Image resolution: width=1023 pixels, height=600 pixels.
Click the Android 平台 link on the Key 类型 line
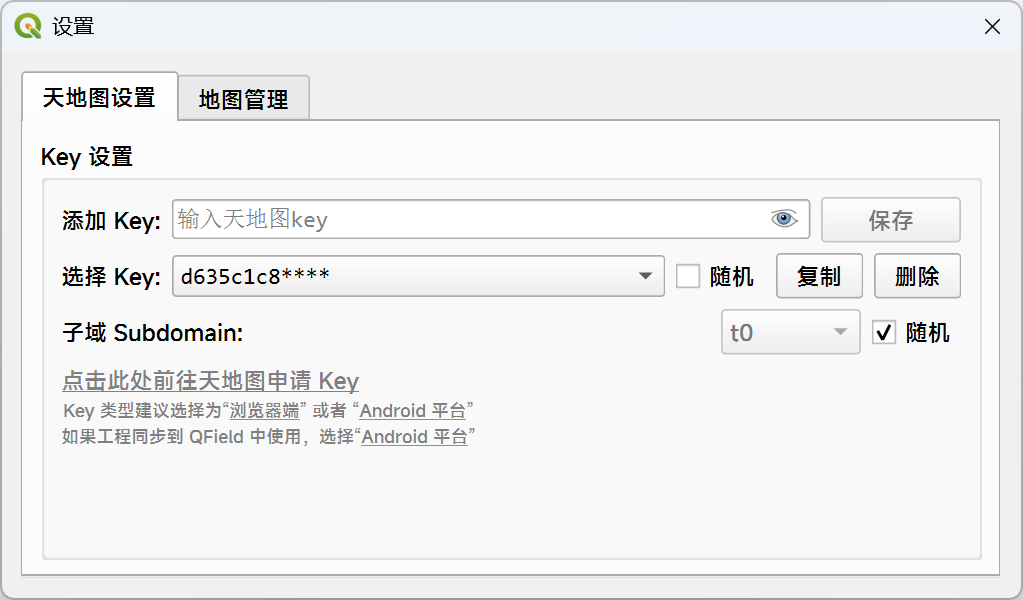(x=413, y=411)
